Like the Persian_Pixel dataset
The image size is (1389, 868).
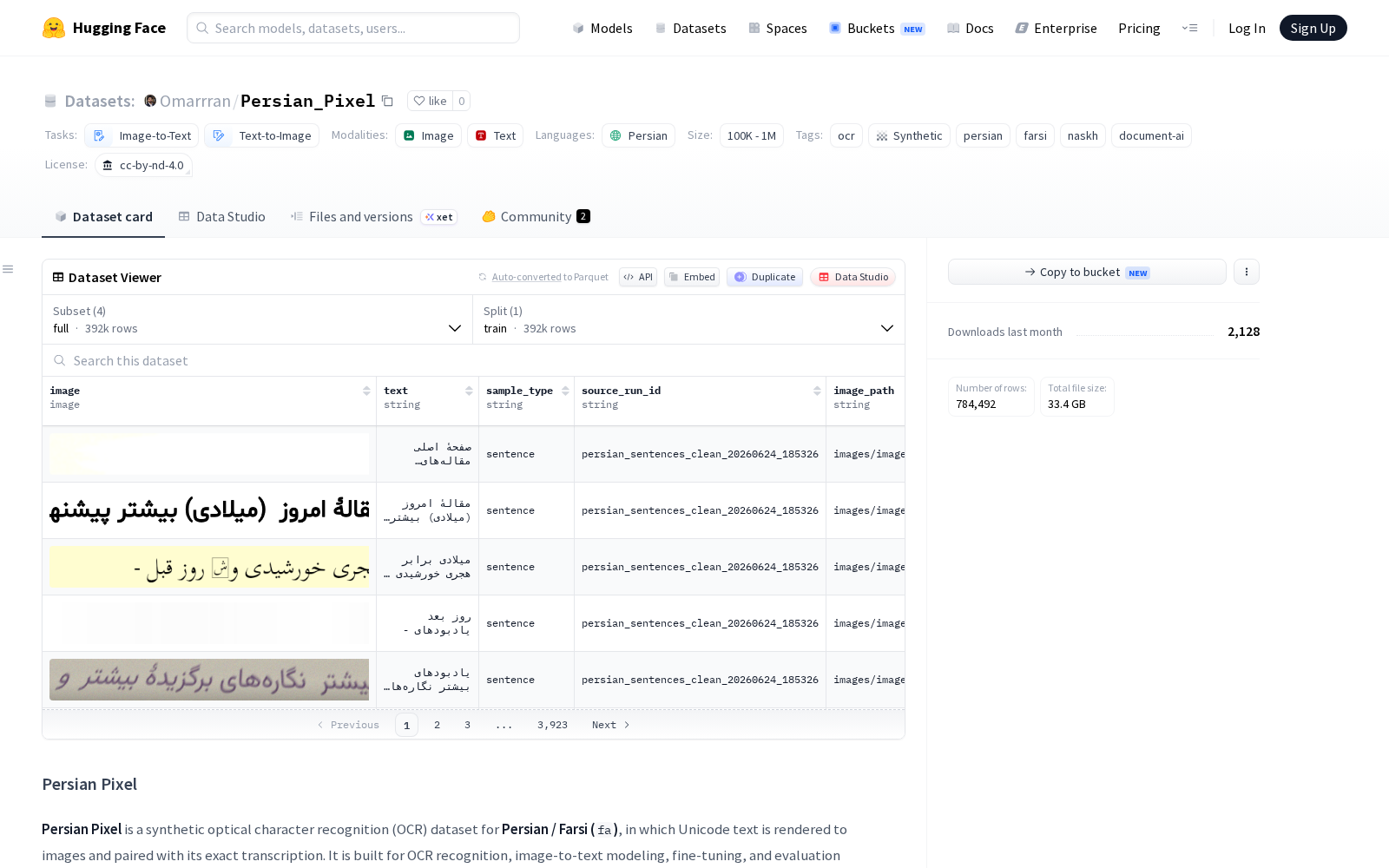pyautogui.click(x=430, y=101)
